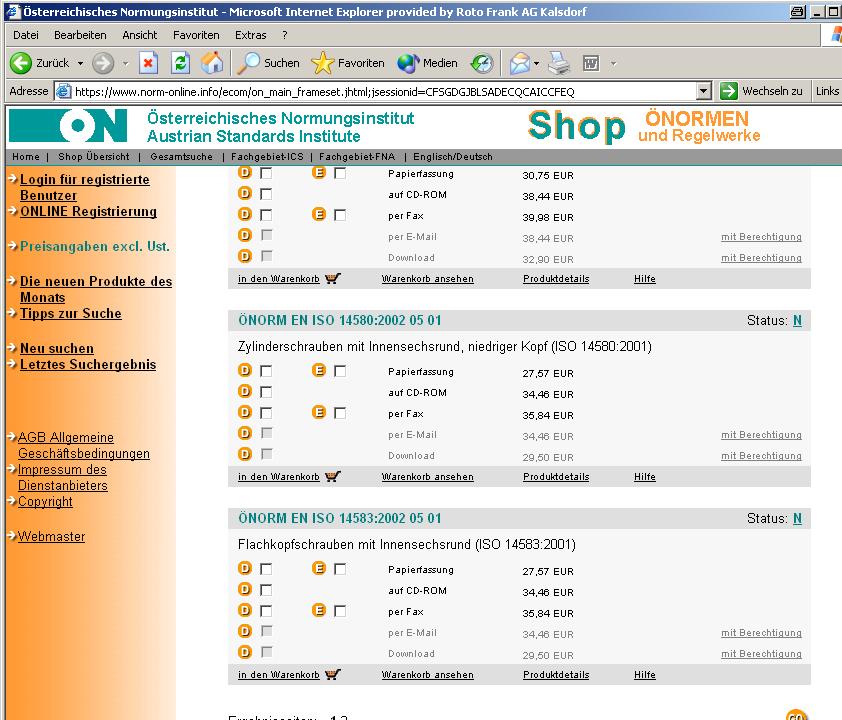The width and height of the screenshot is (842, 720).
Task: Click the forward navigation arrow icon
Action: coord(103,63)
